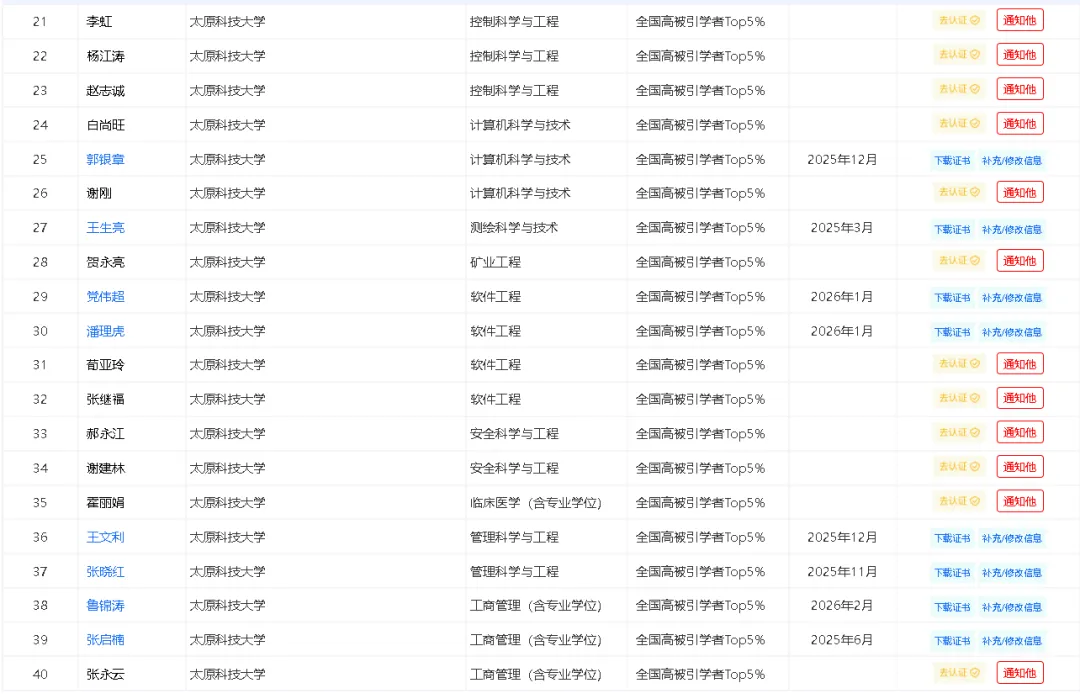Screen dimensions: 1080x699
Task: Open 党伟超's name link
Action: pyautogui.click(x=105, y=296)
